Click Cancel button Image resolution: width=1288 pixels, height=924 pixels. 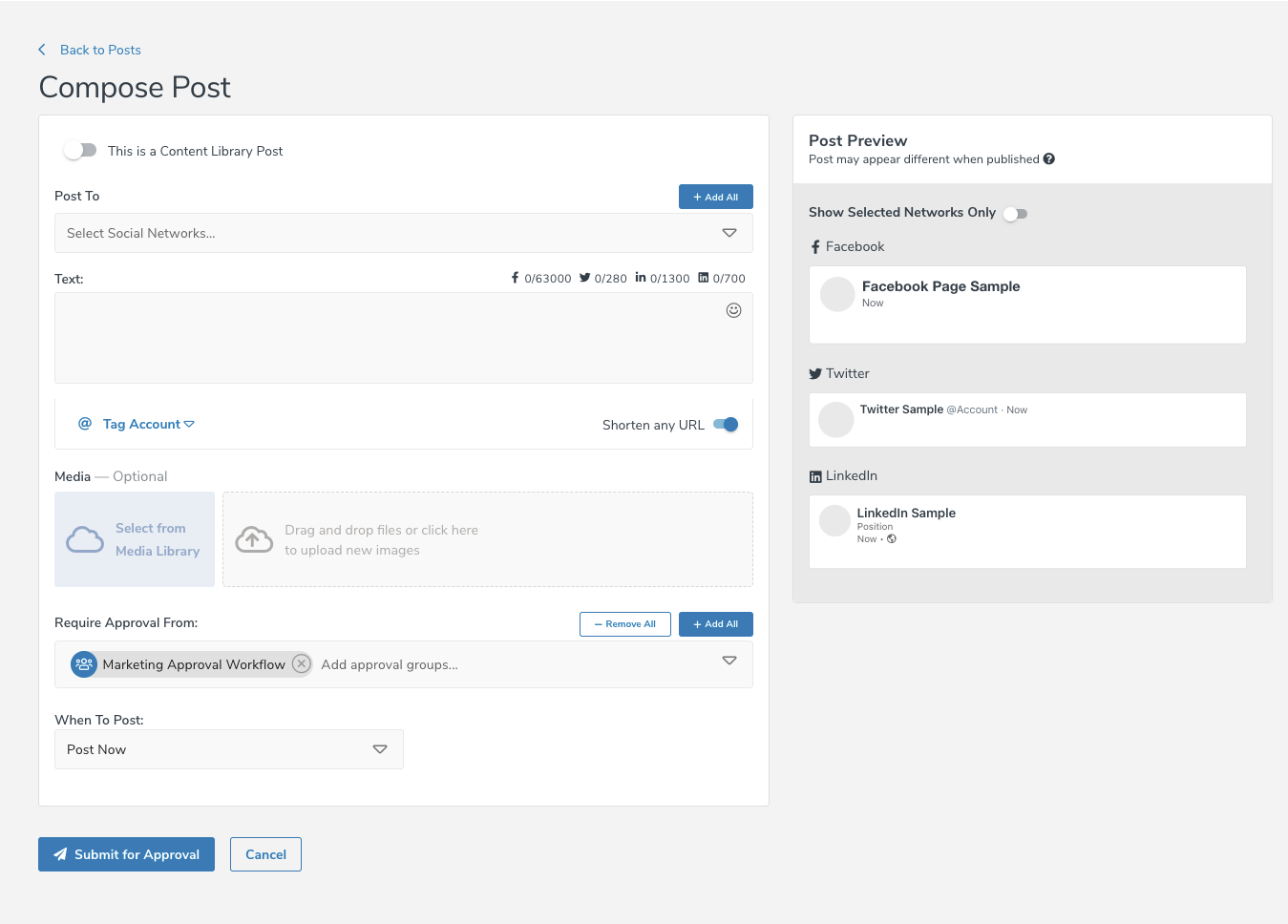(x=265, y=854)
